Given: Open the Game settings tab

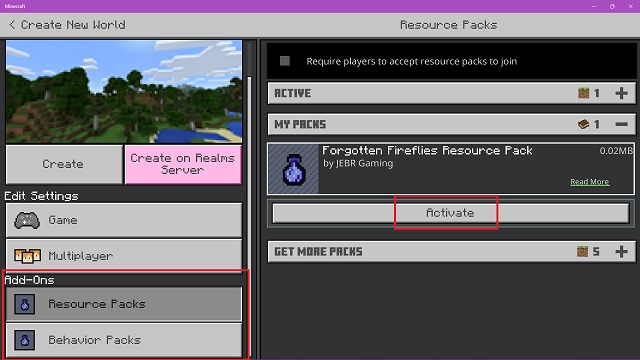Looking at the screenshot, I should 124,220.
